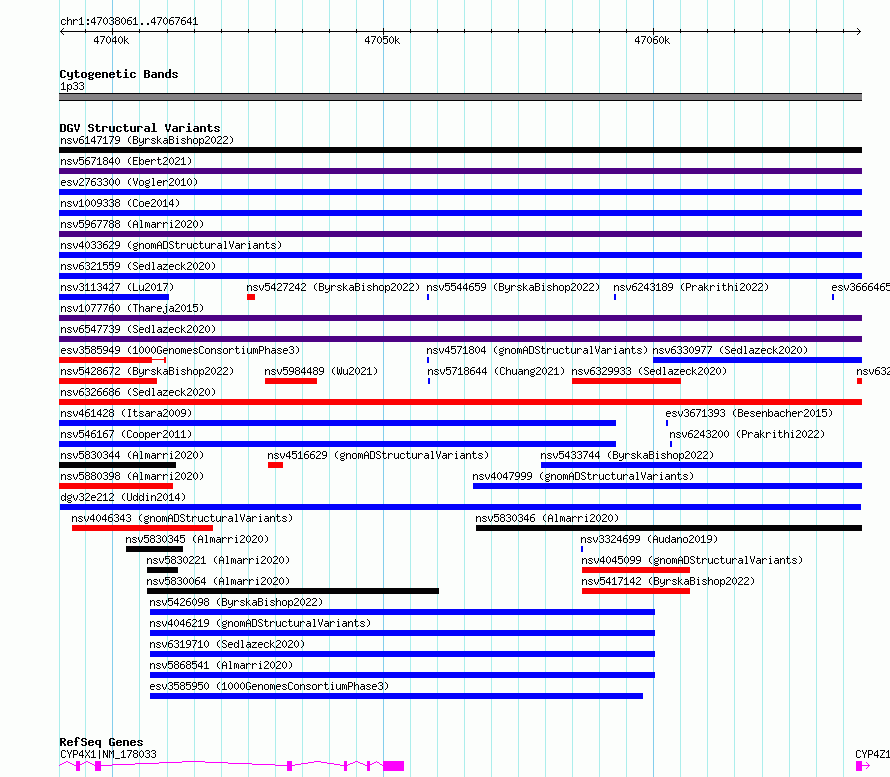This screenshot has width=890, height=777.
Task: Click the nsv6321559 (Sedlazeck2020) label
Action: point(138,266)
